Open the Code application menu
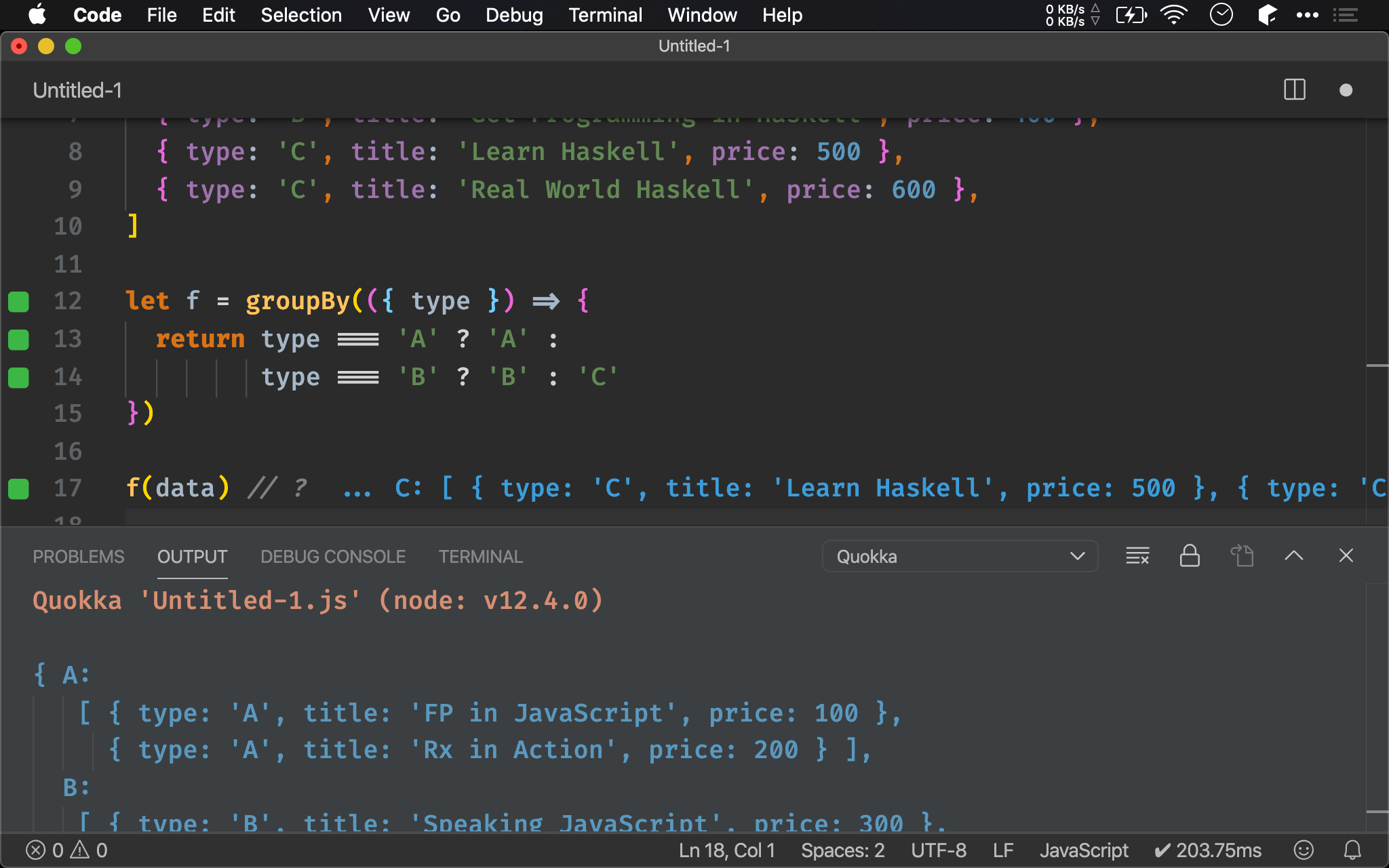This screenshot has height=868, width=1389. [x=97, y=15]
